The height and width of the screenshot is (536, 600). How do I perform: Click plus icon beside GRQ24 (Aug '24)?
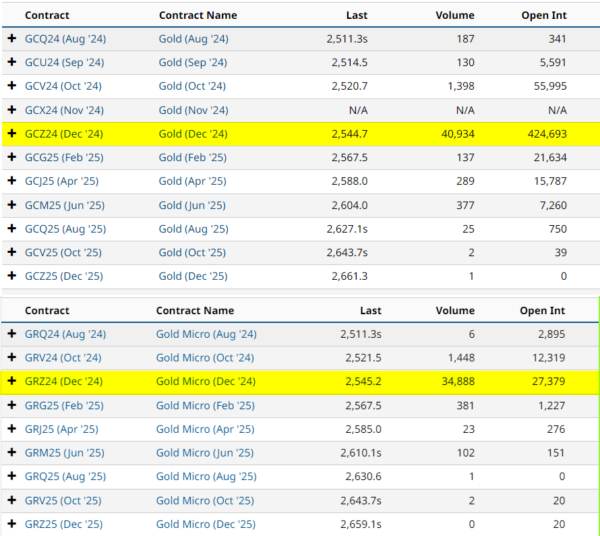12,333
